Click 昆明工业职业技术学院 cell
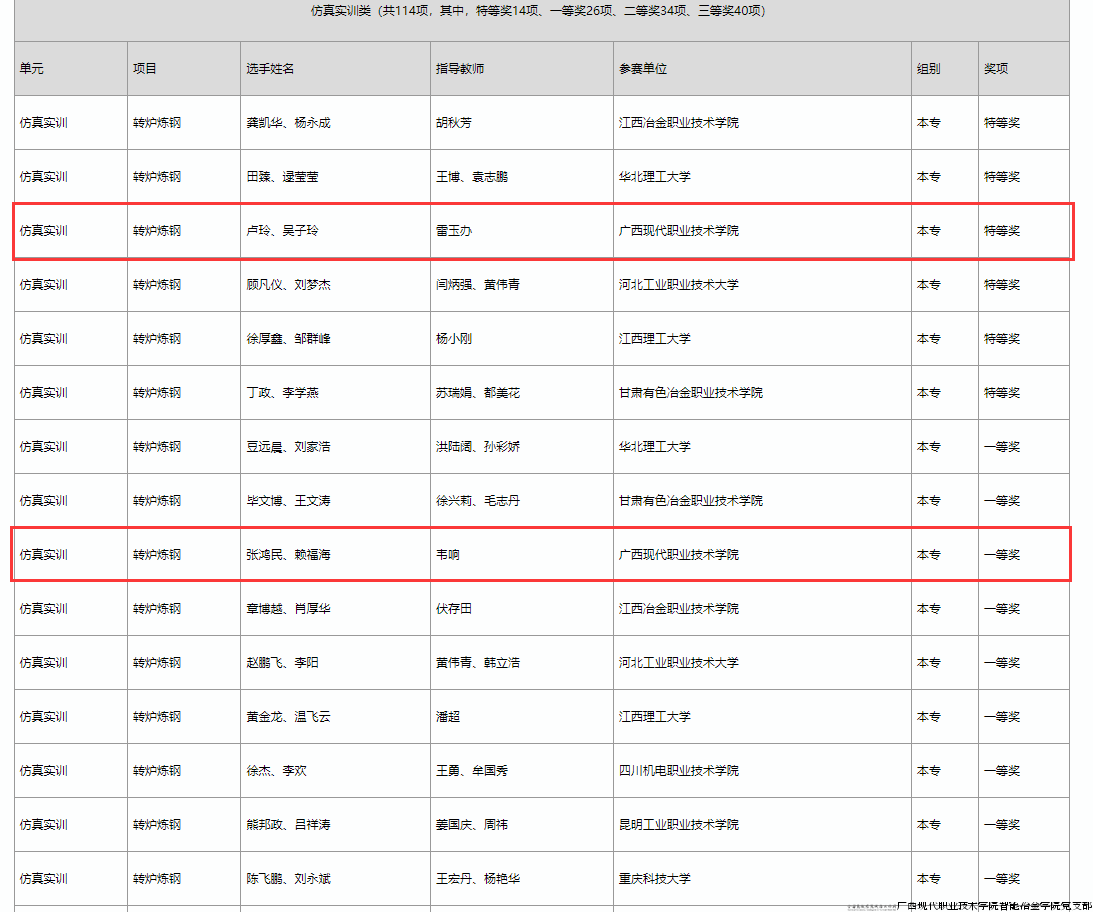The width and height of the screenshot is (1093, 912). pyautogui.click(x=679, y=825)
